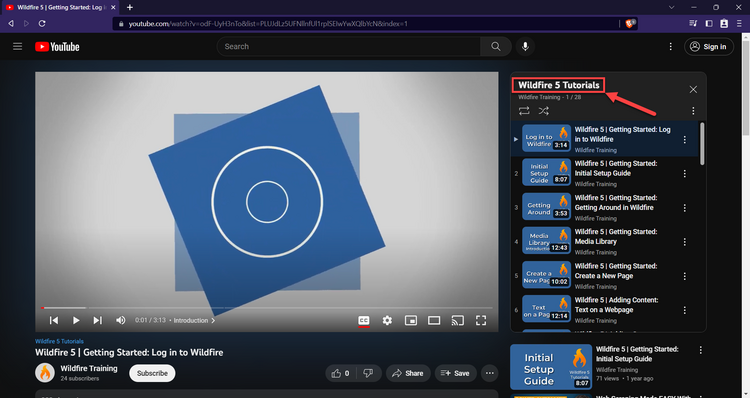Open player settings gear

click(x=387, y=320)
